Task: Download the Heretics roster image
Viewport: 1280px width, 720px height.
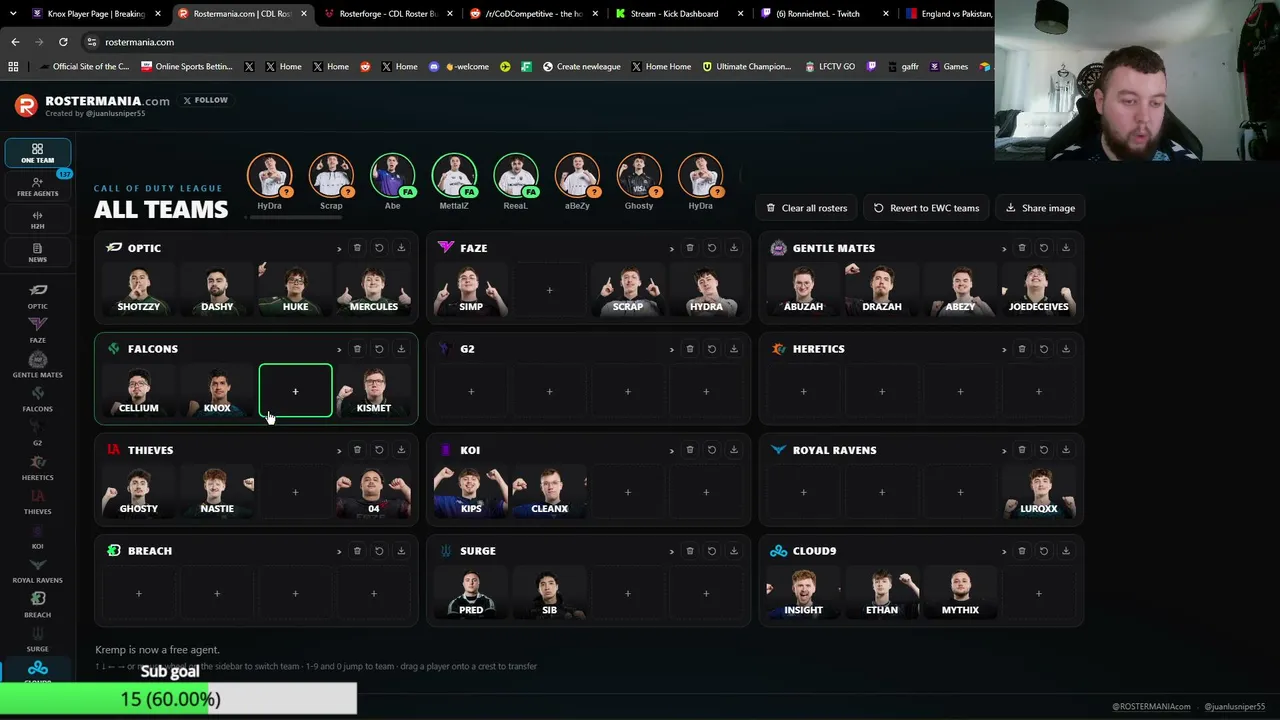Action: tap(1066, 349)
